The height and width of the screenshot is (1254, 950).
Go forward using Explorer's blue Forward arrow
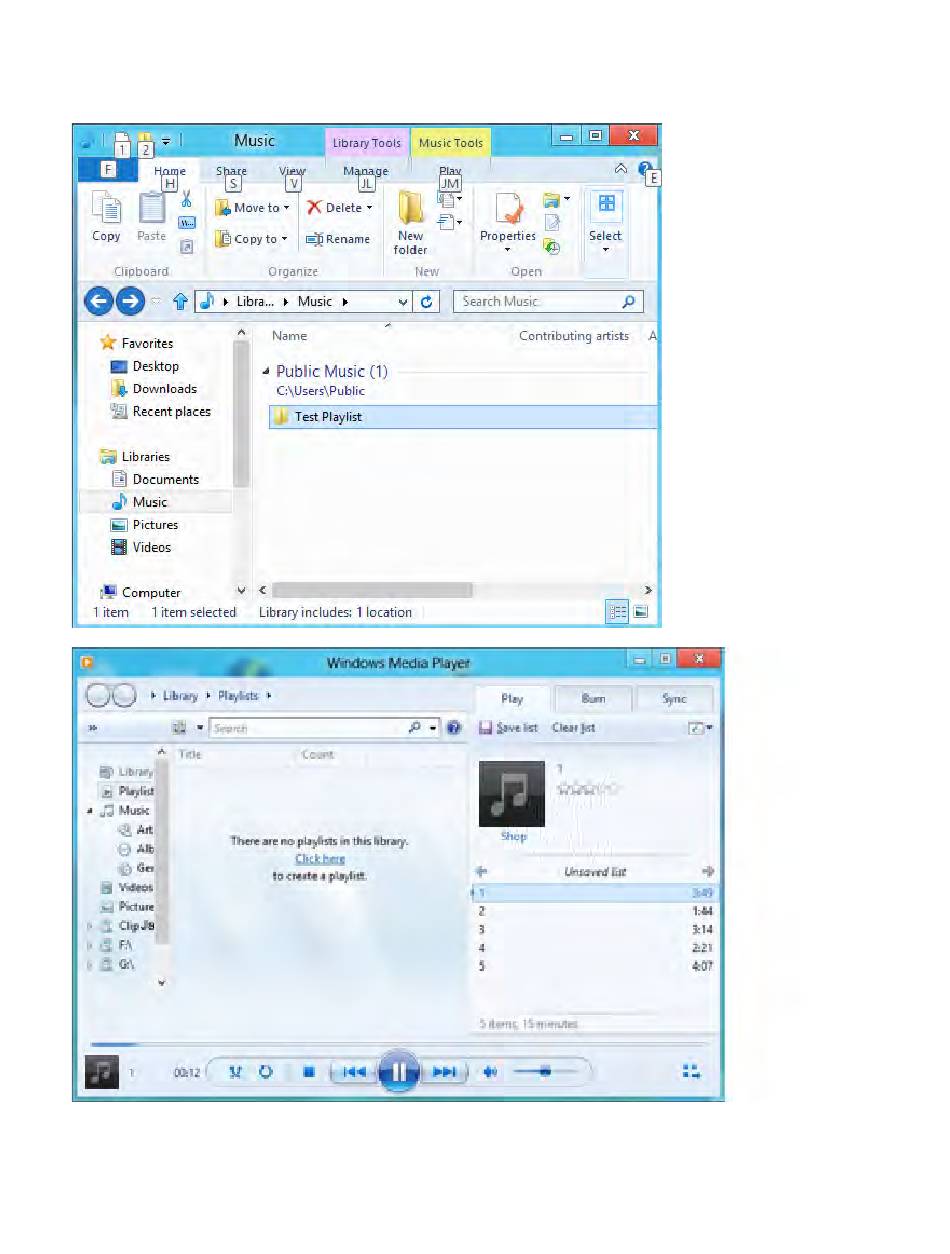[131, 301]
